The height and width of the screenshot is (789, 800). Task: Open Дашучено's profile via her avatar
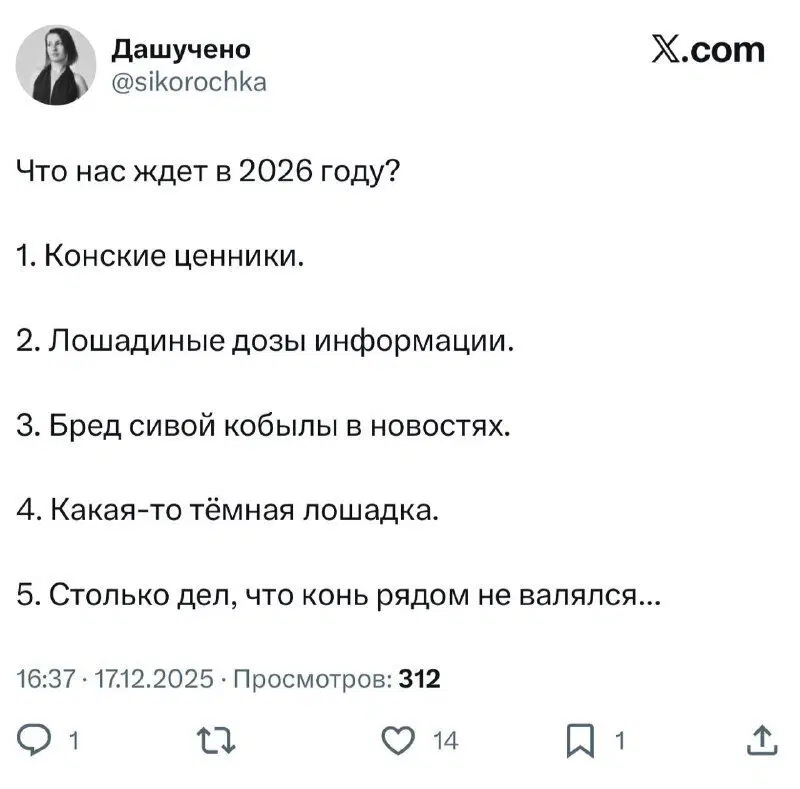tap(53, 66)
